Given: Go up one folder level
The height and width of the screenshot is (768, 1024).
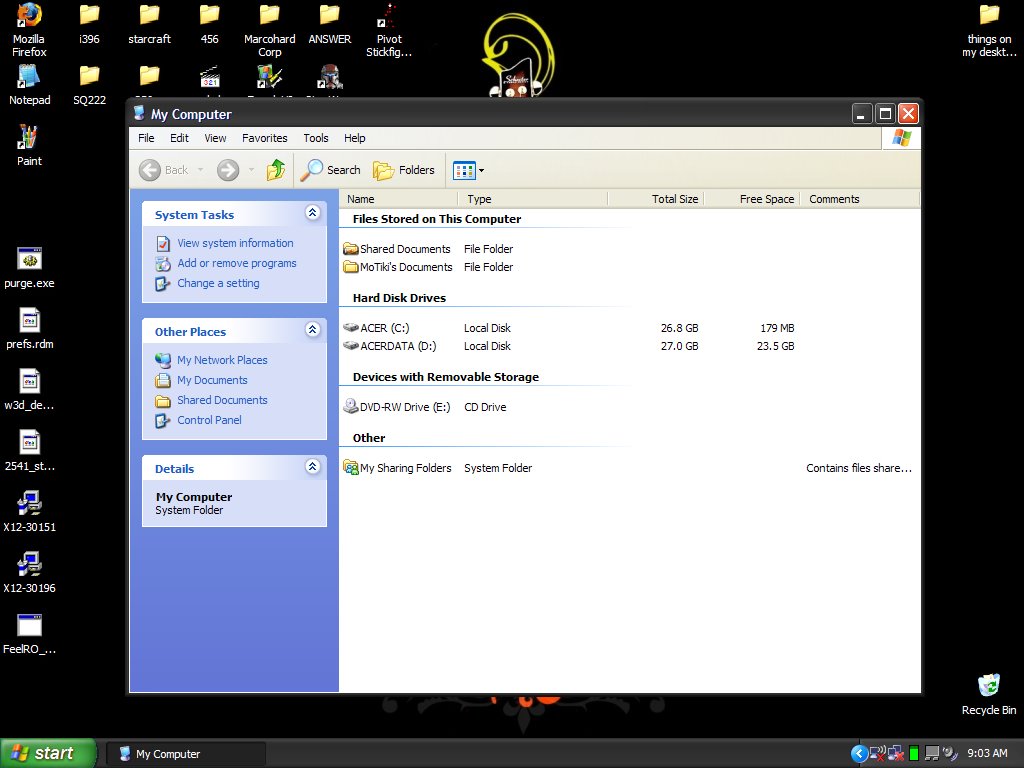Looking at the screenshot, I should click(x=276, y=170).
